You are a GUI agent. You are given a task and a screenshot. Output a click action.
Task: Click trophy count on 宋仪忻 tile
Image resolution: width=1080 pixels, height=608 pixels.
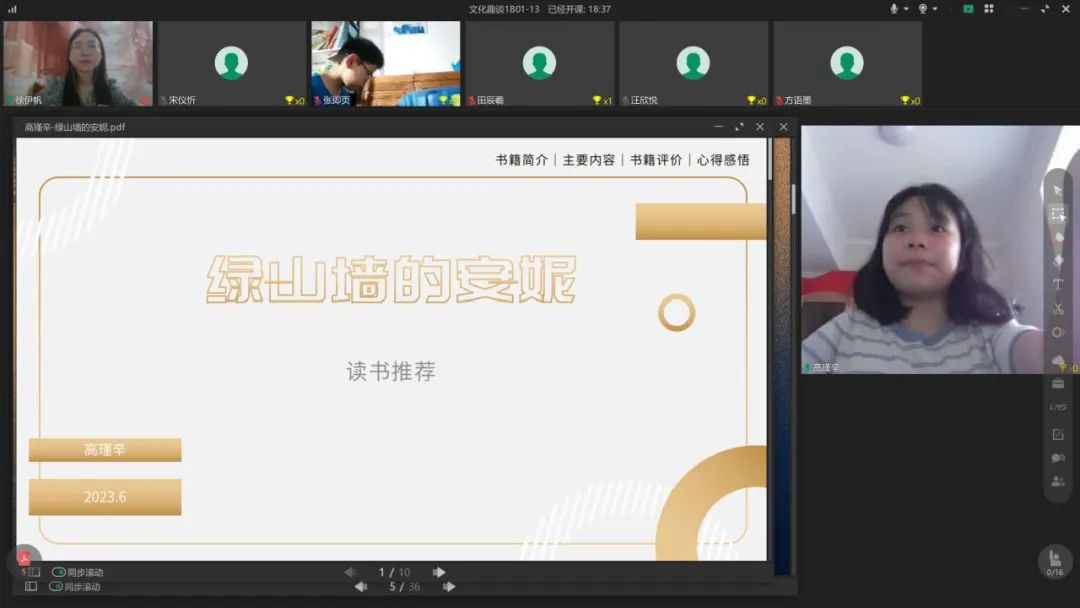pos(294,101)
